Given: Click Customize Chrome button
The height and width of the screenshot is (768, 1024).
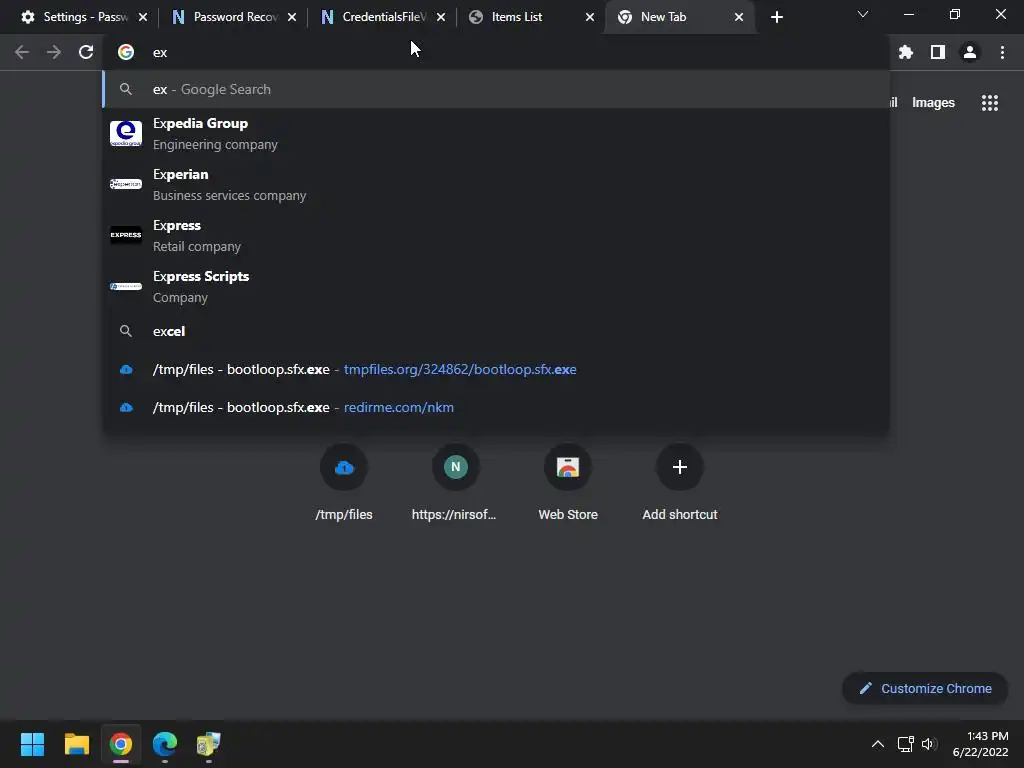Looking at the screenshot, I should (x=925, y=688).
